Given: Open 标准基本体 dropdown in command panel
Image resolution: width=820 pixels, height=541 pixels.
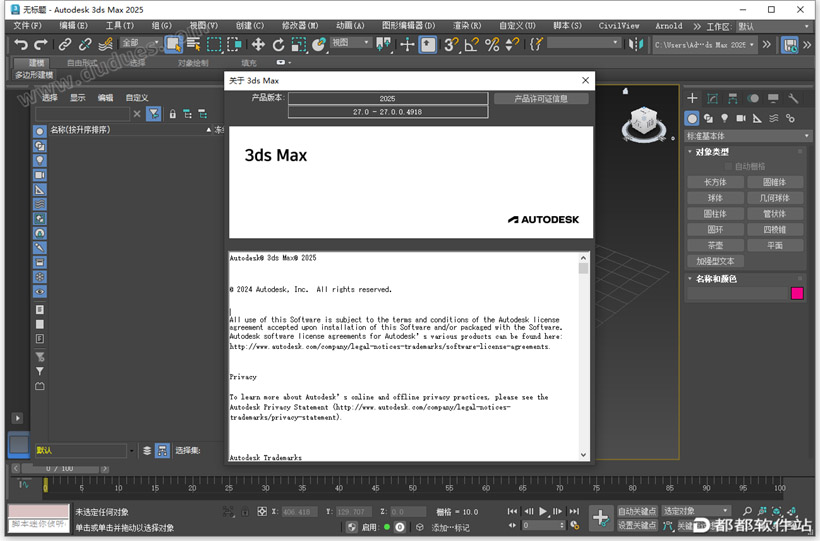Looking at the screenshot, I should pyautogui.click(x=748, y=136).
